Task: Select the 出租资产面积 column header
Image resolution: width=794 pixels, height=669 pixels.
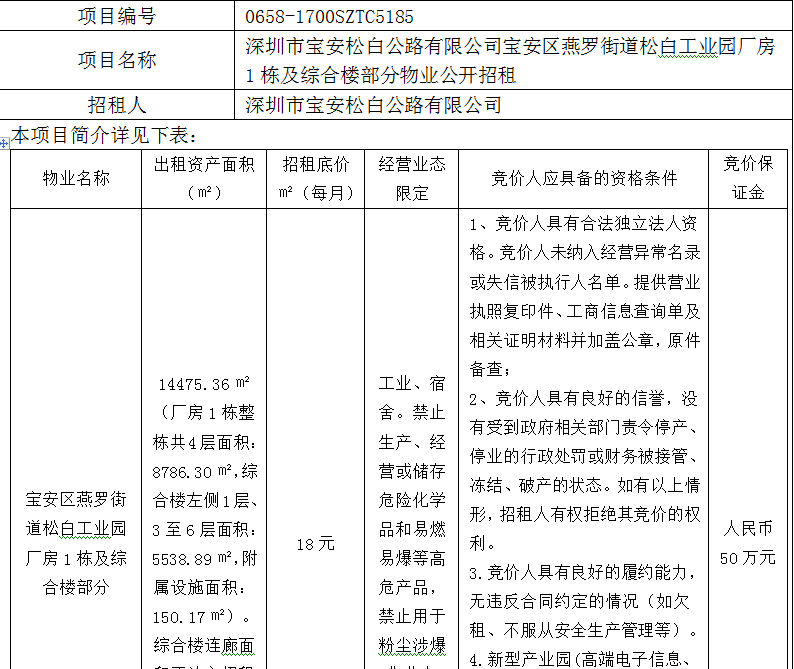Action: 204,178
